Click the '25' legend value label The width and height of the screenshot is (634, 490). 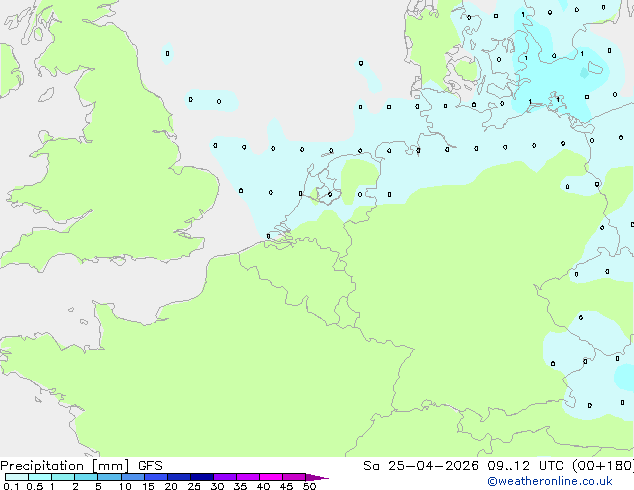(x=194, y=486)
